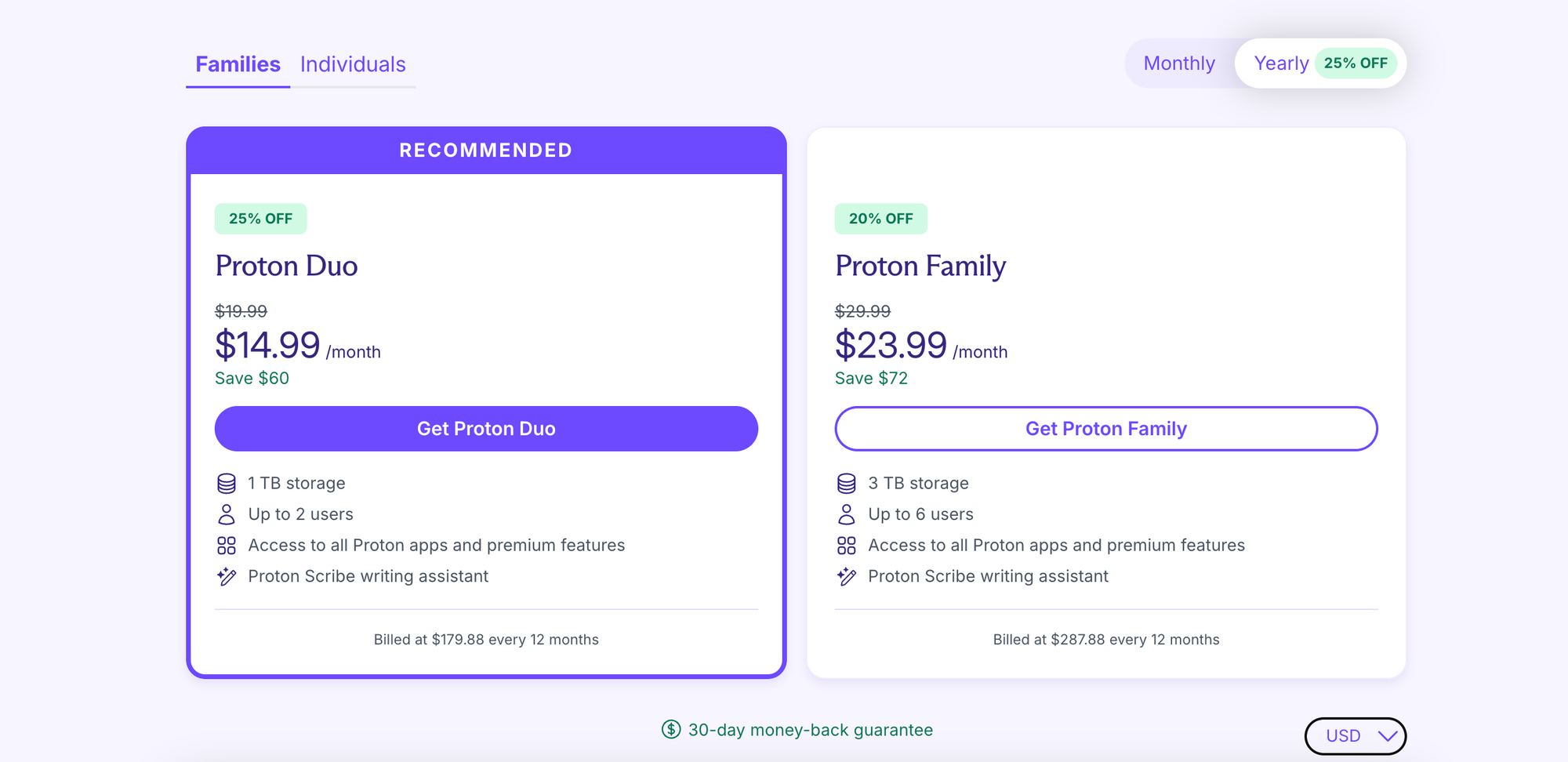Click the Scribe pen icon in Proton Duo
1568x762 pixels.
227,576
